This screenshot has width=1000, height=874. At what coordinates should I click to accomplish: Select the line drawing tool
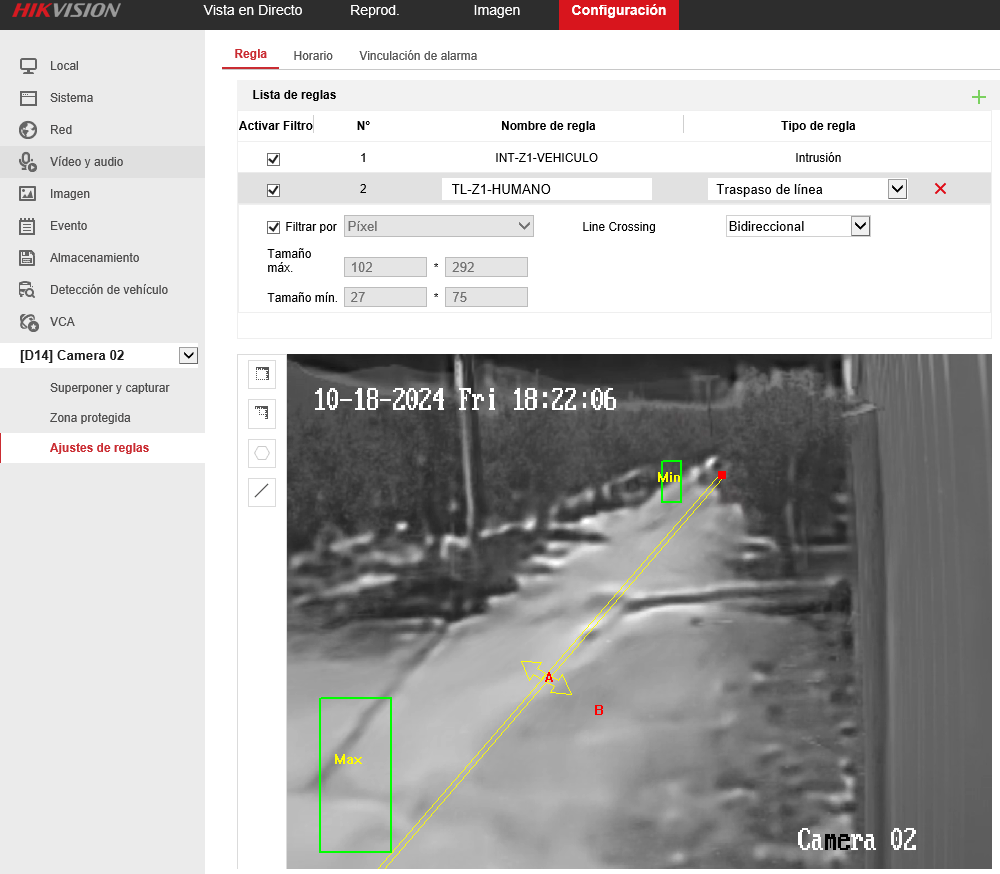click(261, 492)
